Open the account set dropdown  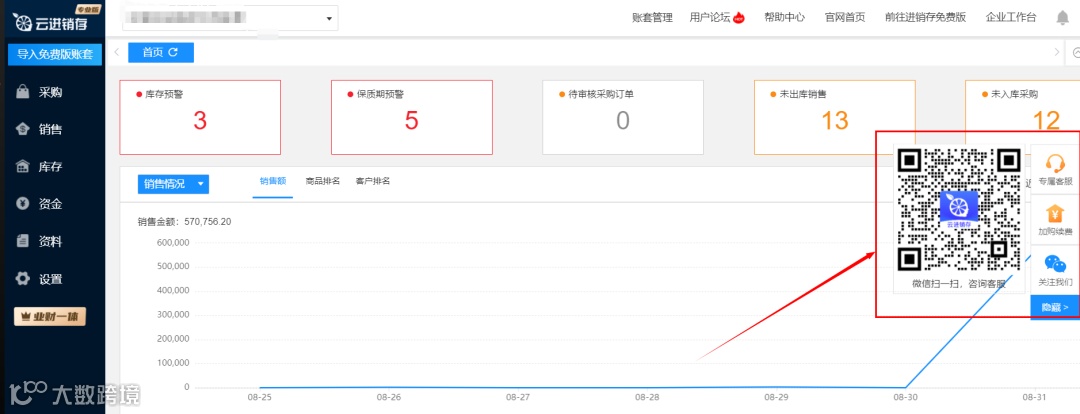tap(230, 18)
